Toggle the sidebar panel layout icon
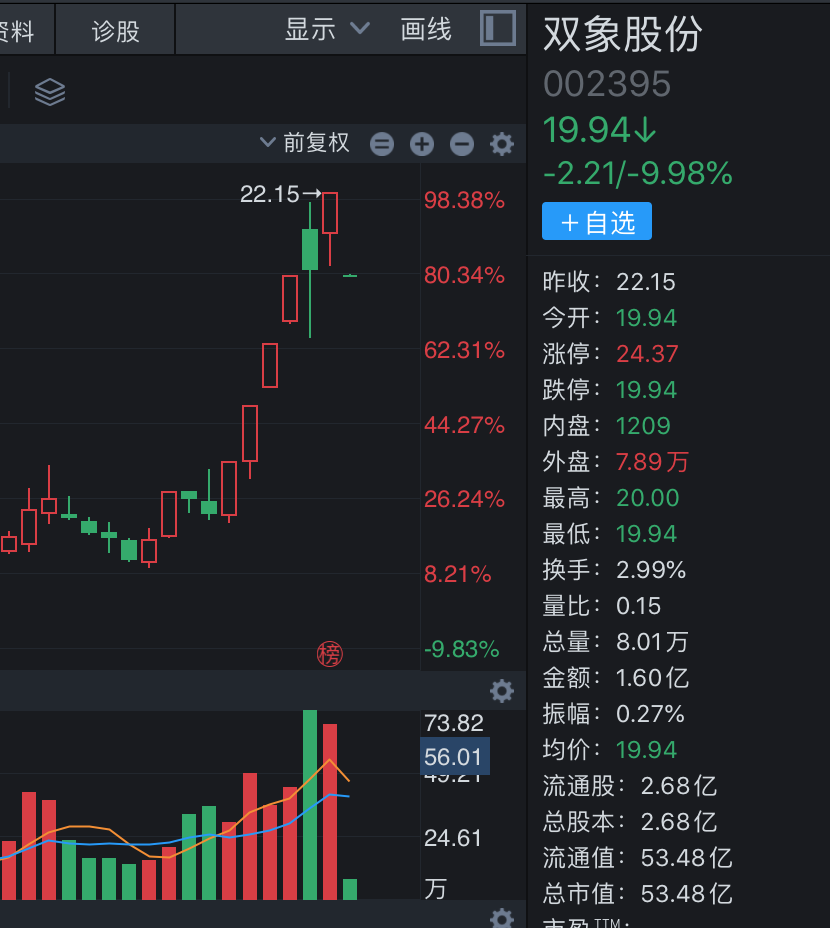The height and width of the screenshot is (928, 830). click(x=497, y=28)
